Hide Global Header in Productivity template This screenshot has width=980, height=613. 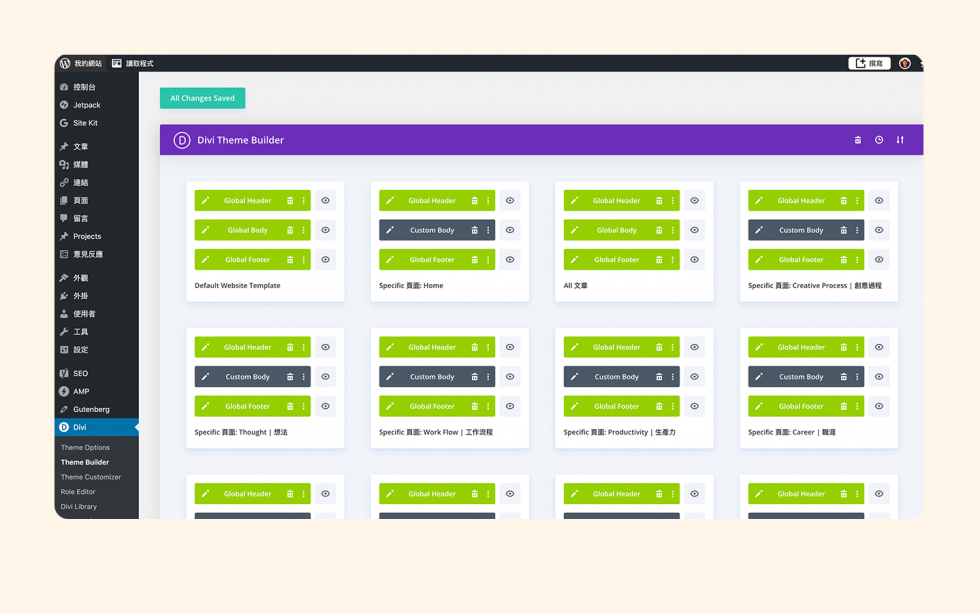(x=694, y=347)
